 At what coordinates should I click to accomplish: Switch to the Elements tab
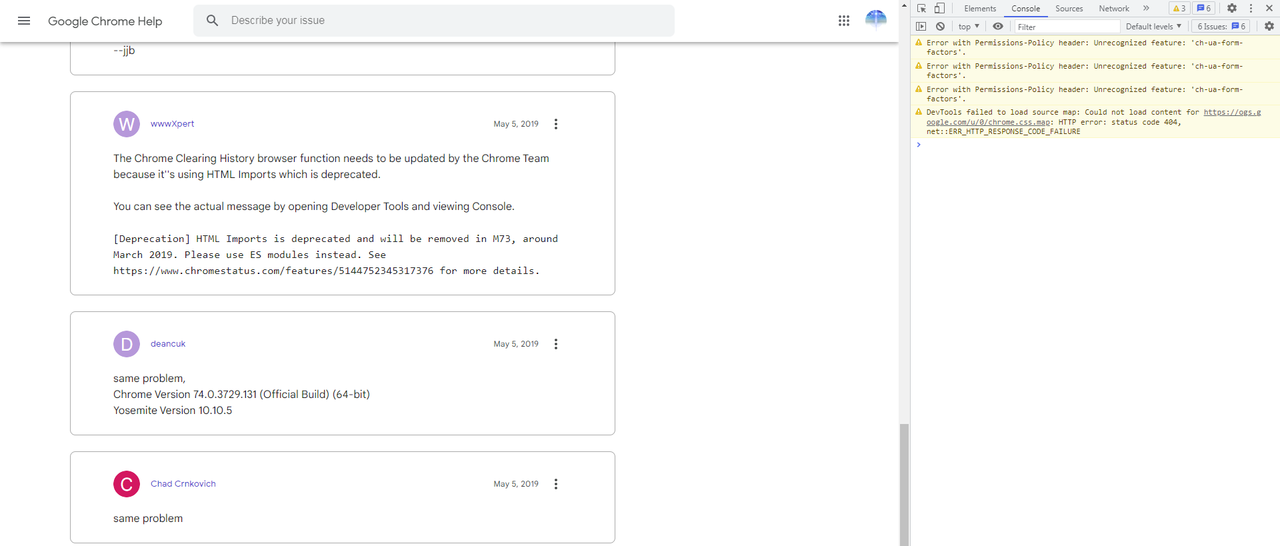980,8
